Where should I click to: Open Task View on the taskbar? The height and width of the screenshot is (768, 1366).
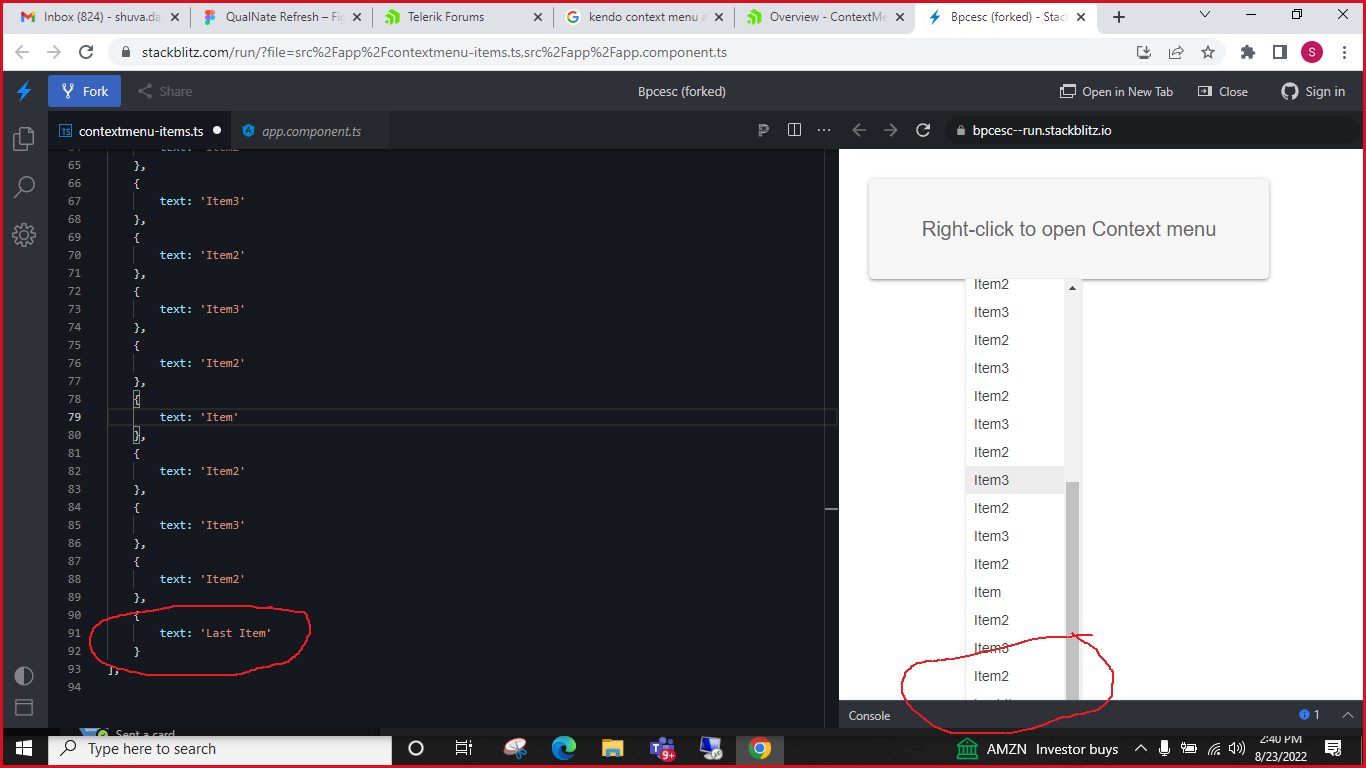[463, 748]
